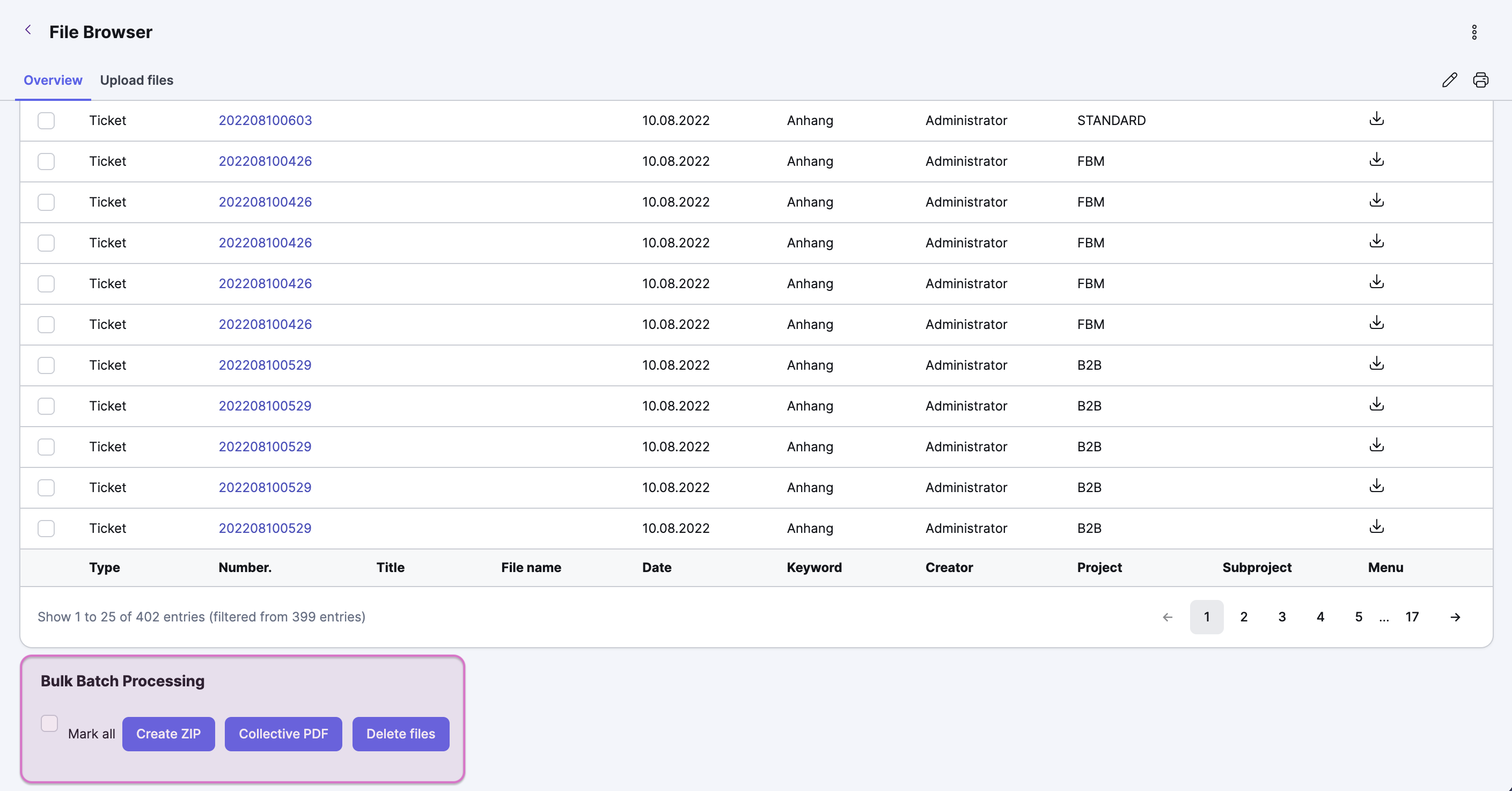Click 'Administrator' in the 202208100603 row

coord(966,120)
